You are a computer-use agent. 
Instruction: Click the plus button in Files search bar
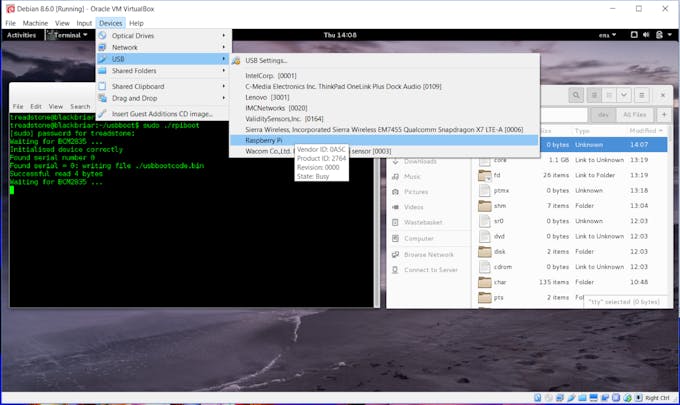[x=664, y=115]
